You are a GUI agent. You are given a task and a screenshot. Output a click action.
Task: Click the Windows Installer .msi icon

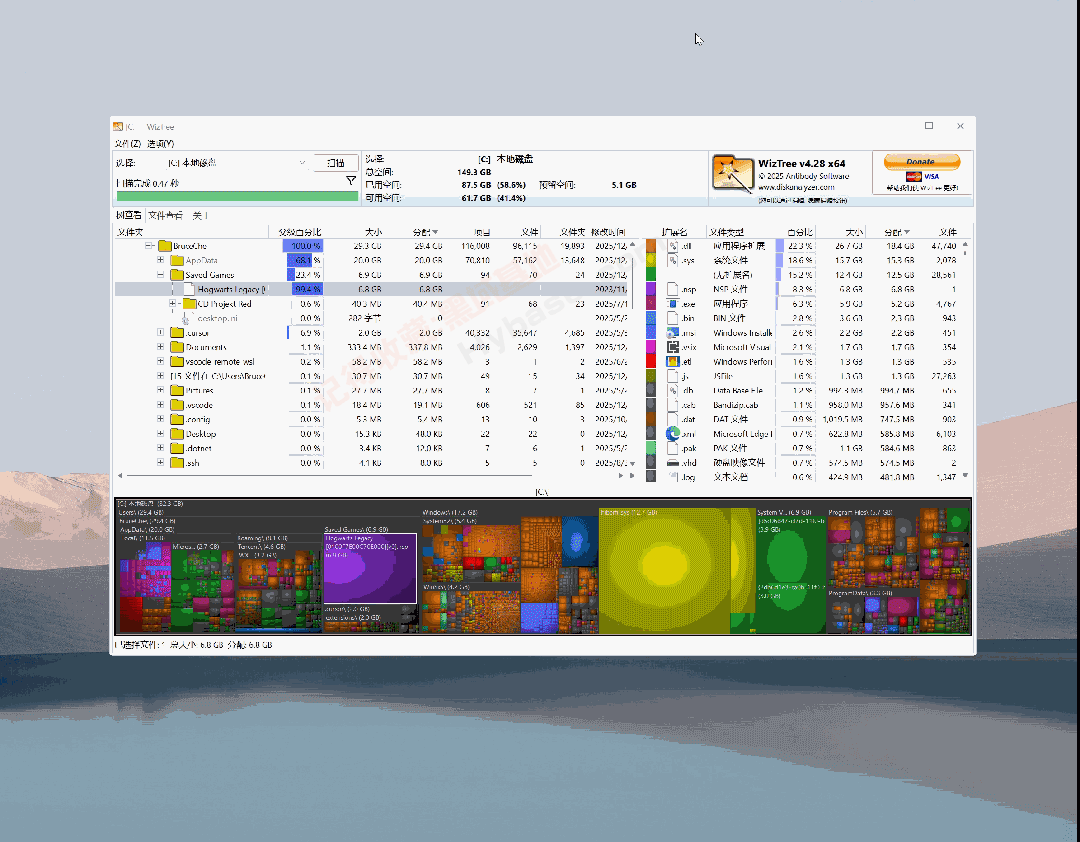pyautogui.click(x=674, y=333)
